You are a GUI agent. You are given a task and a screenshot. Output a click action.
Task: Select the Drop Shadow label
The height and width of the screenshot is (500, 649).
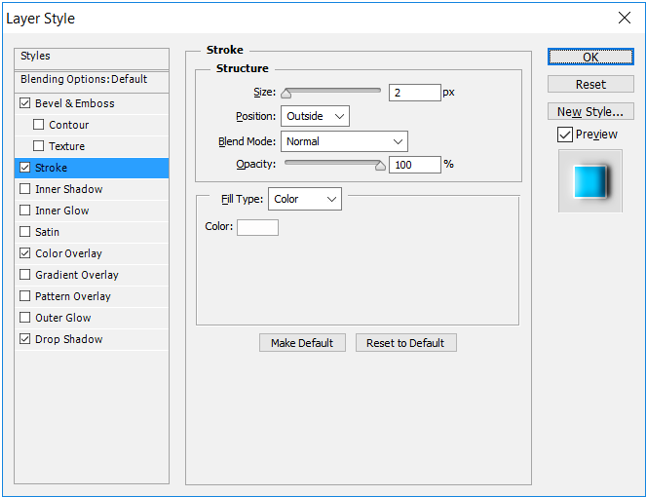point(69,339)
